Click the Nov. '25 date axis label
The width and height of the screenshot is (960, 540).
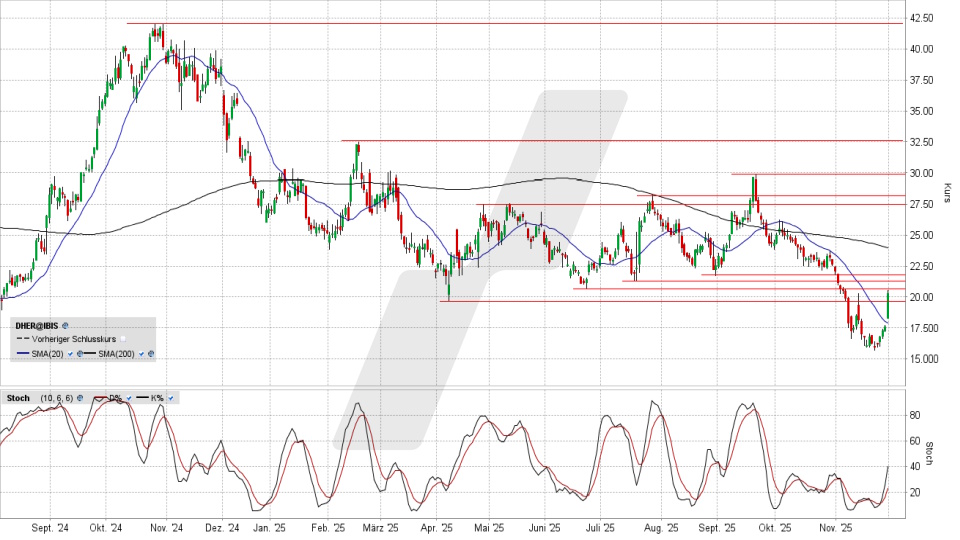824,527
